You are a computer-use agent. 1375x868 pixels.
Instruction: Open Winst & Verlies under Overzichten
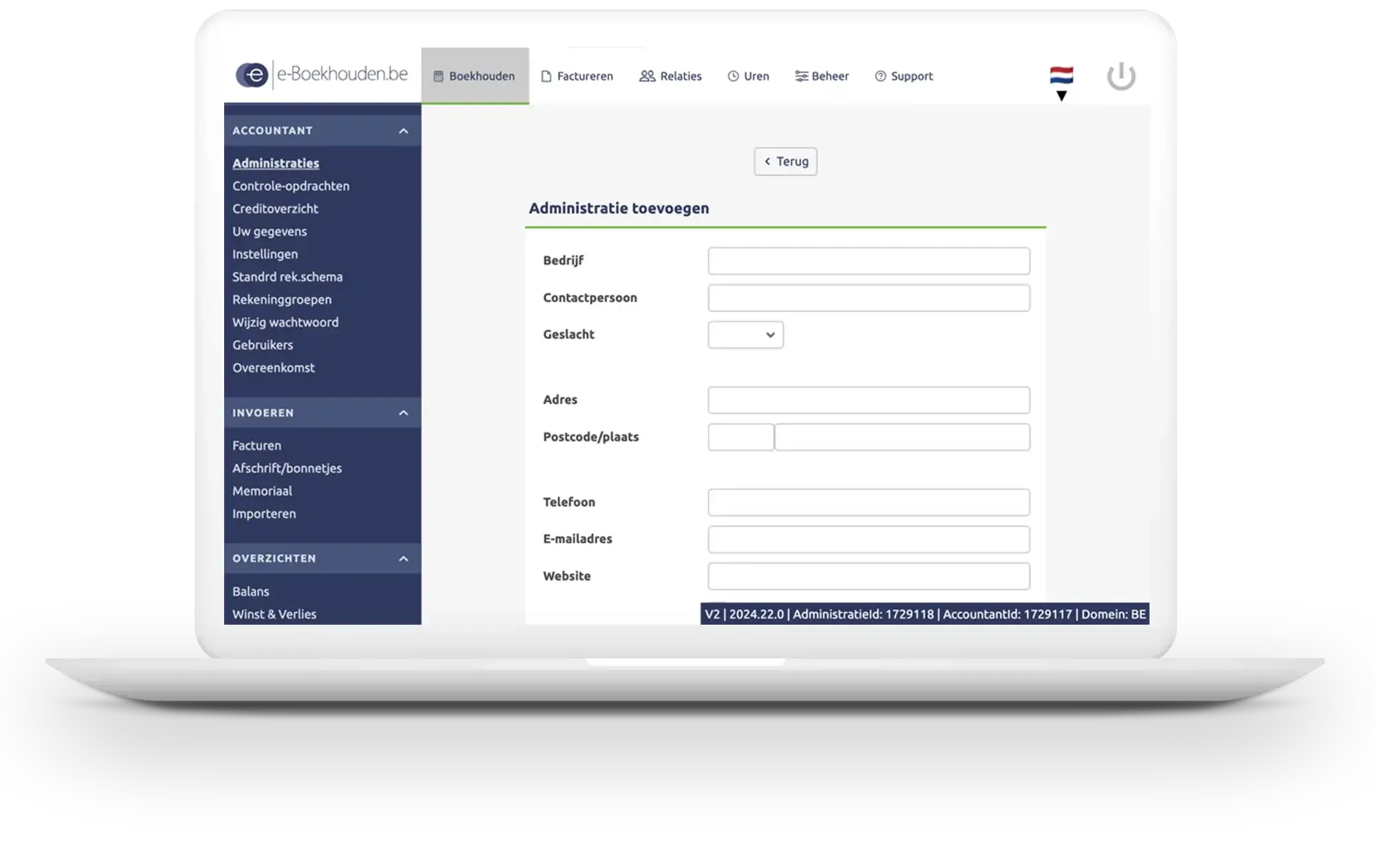pyautogui.click(x=274, y=614)
